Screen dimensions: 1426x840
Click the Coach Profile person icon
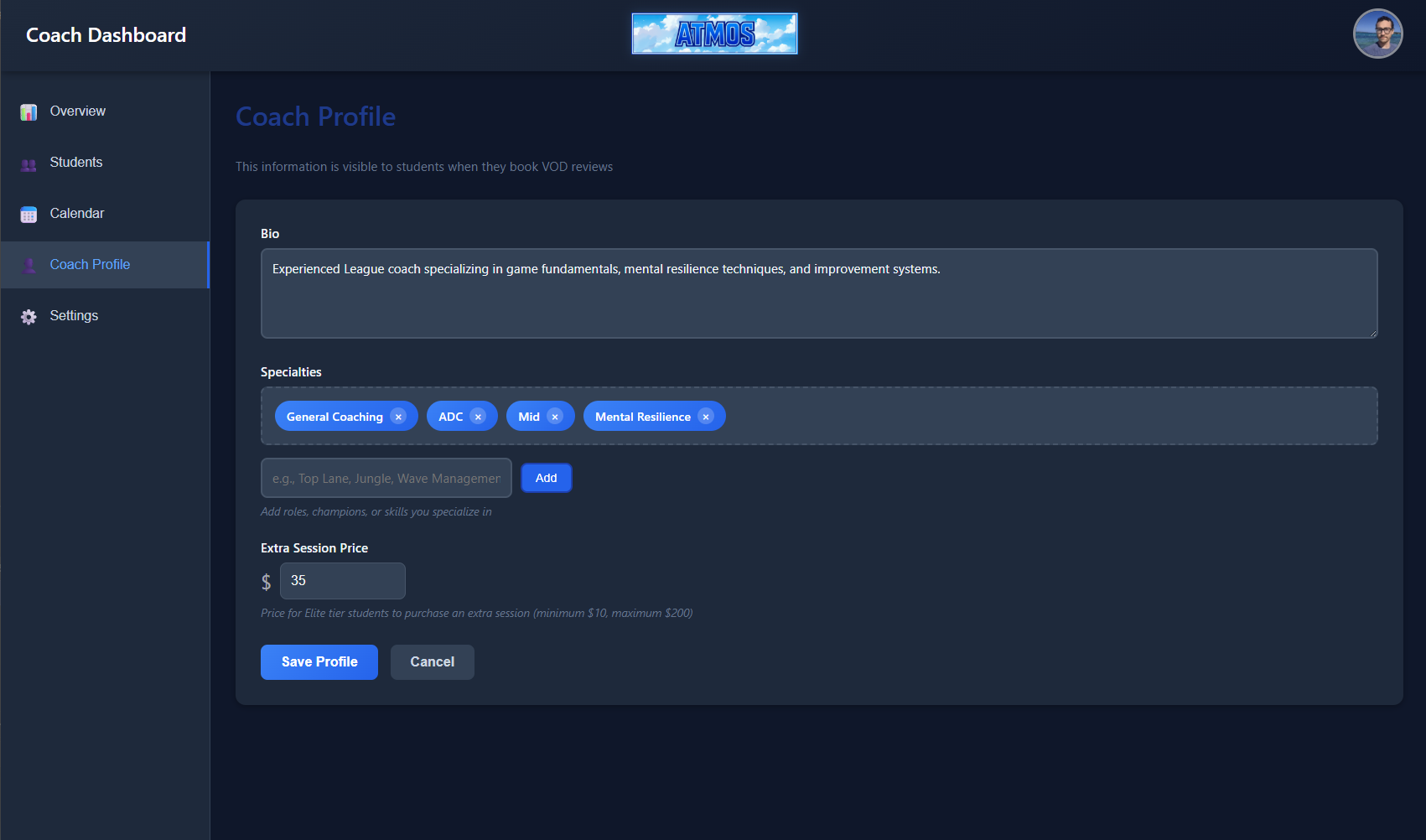(x=29, y=266)
